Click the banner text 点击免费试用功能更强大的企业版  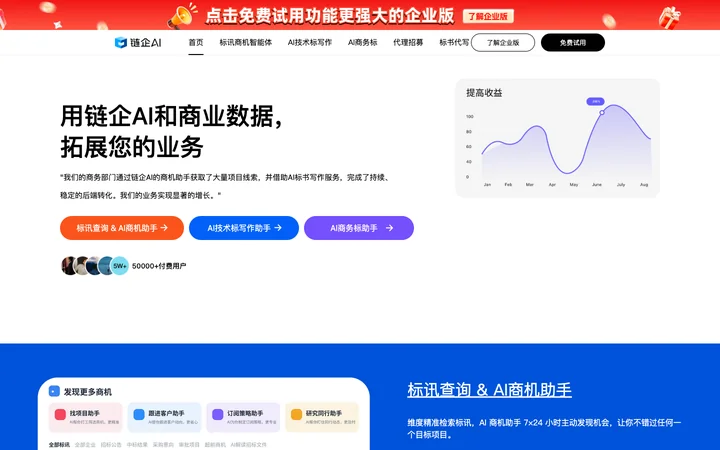pyautogui.click(x=330, y=16)
